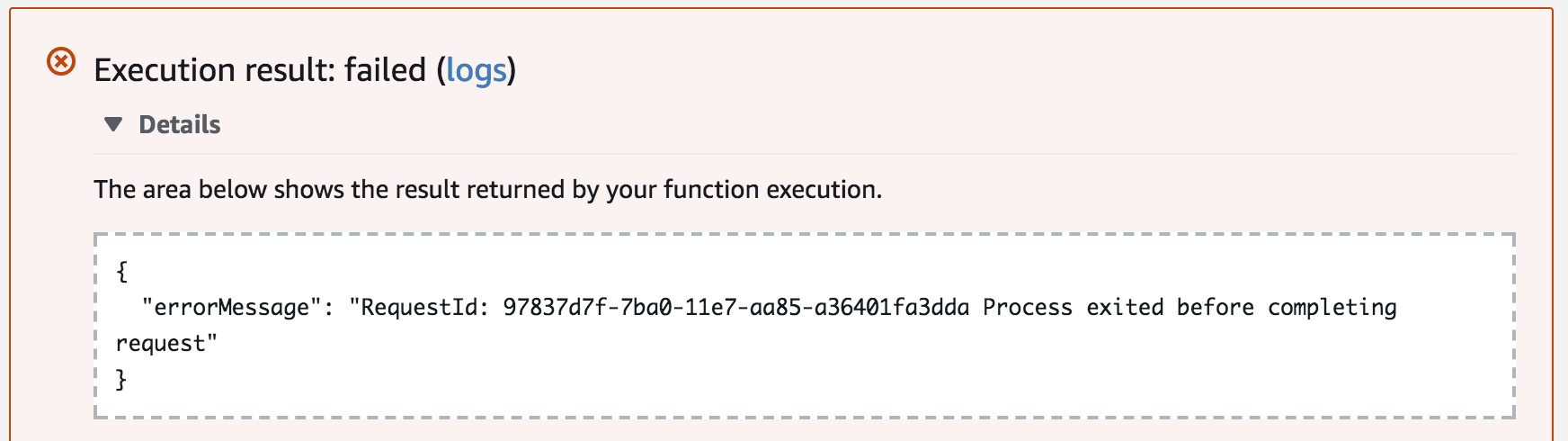Click the Details section label
This screenshot has height=441, width=1568.
(179, 124)
